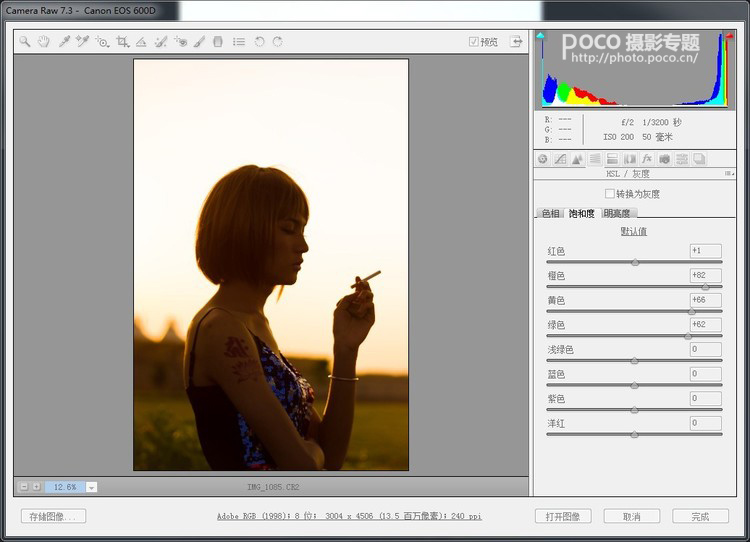750x542 pixels.
Task: Click the 红色 saturation slider
Action: (x=634, y=262)
